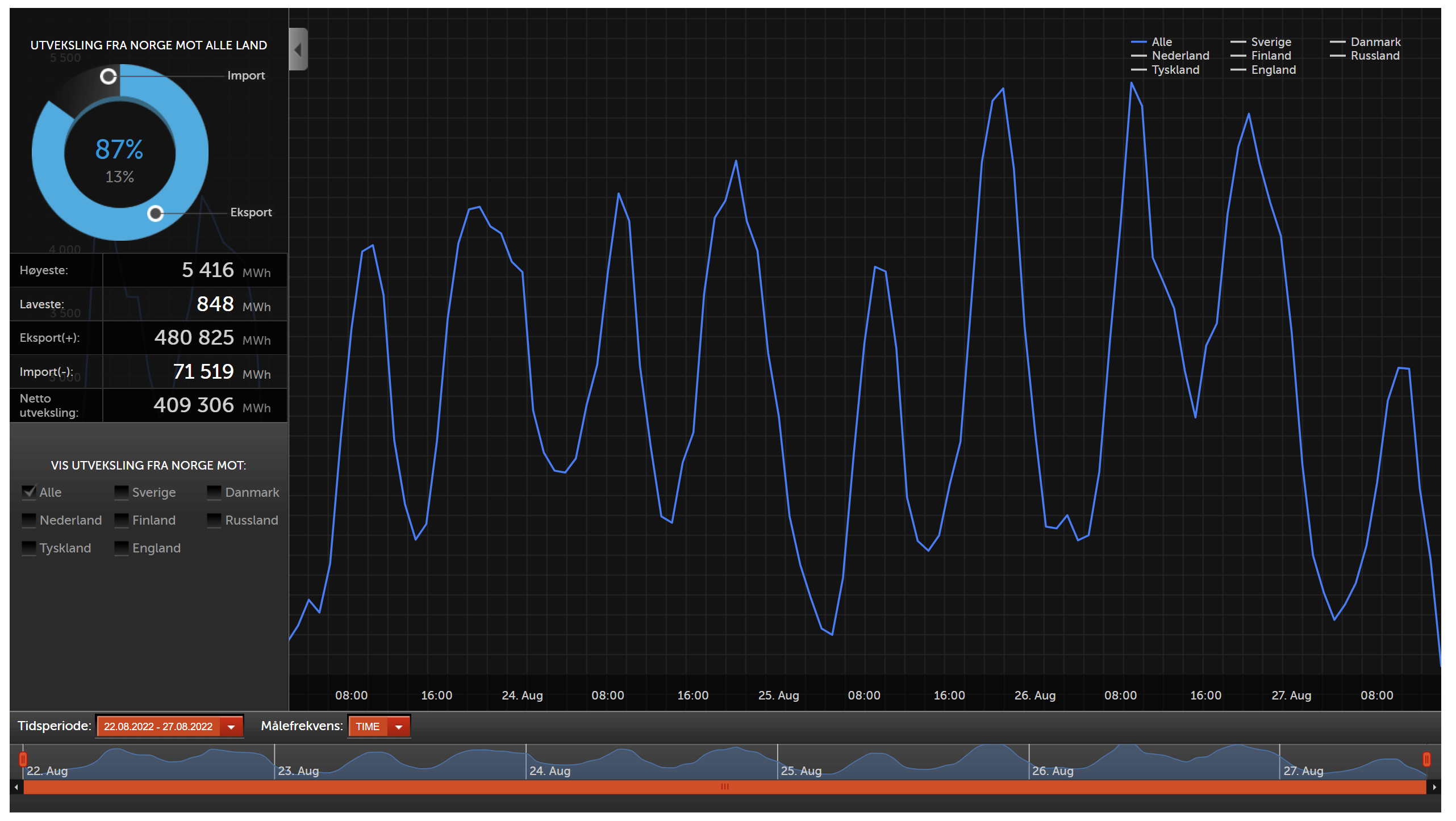
Task: Click the 25. Aug x-axis label
Action: click(778, 696)
